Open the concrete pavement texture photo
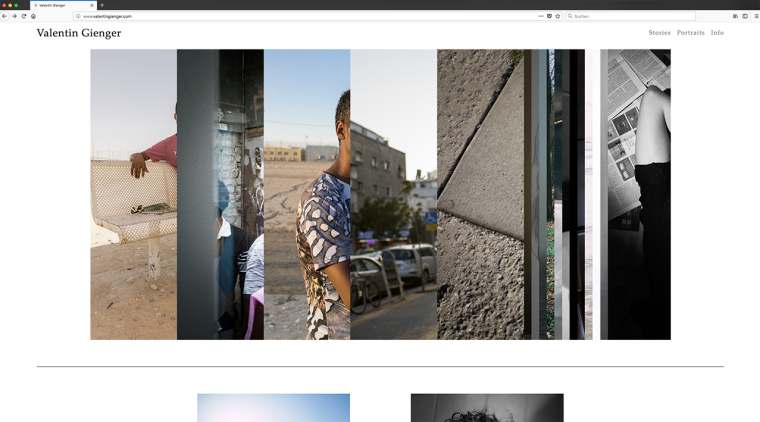Image resolution: width=760 pixels, height=422 pixels. tap(480, 194)
